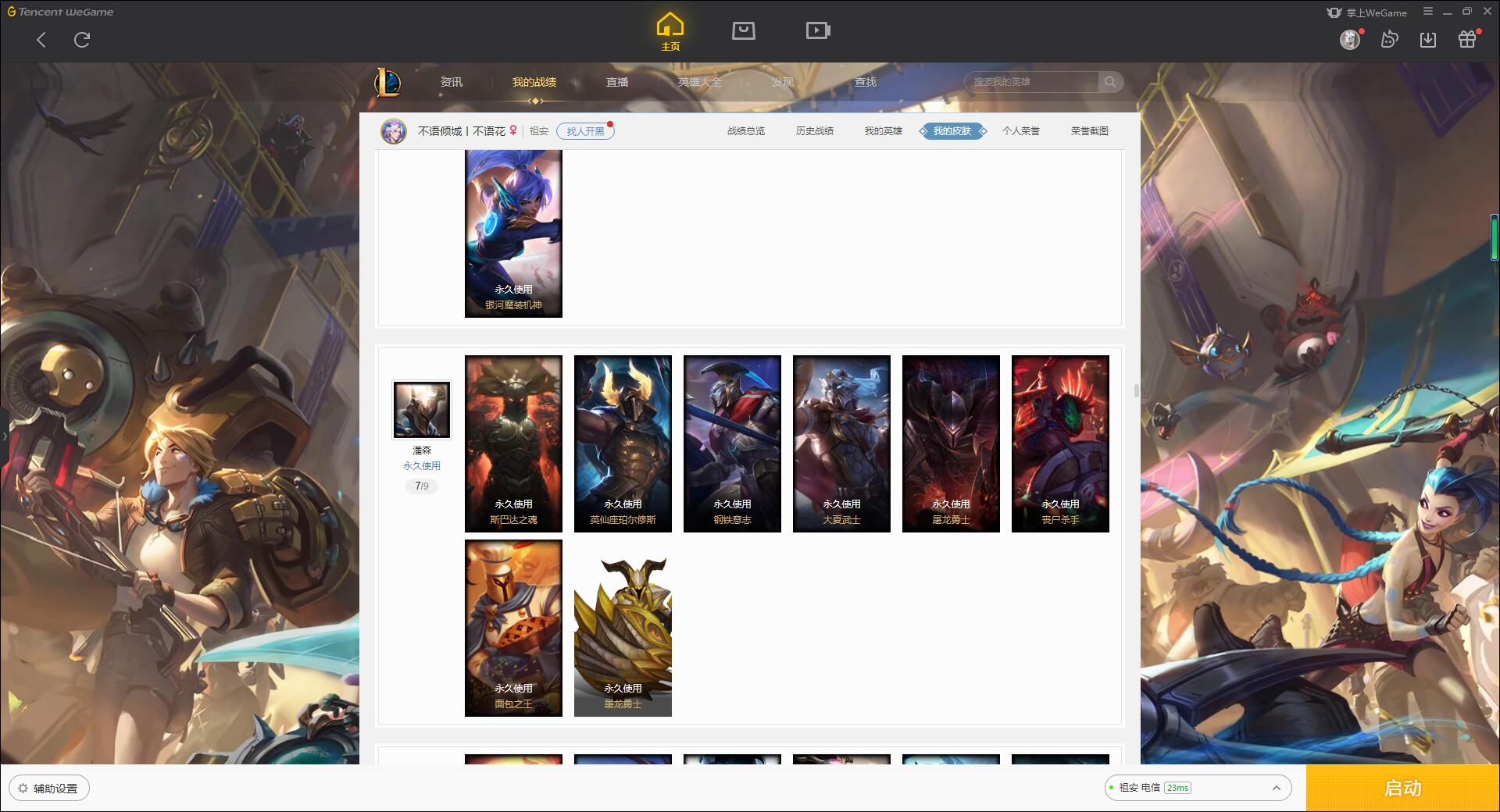Click the 7/9 skin count badge

(x=422, y=486)
